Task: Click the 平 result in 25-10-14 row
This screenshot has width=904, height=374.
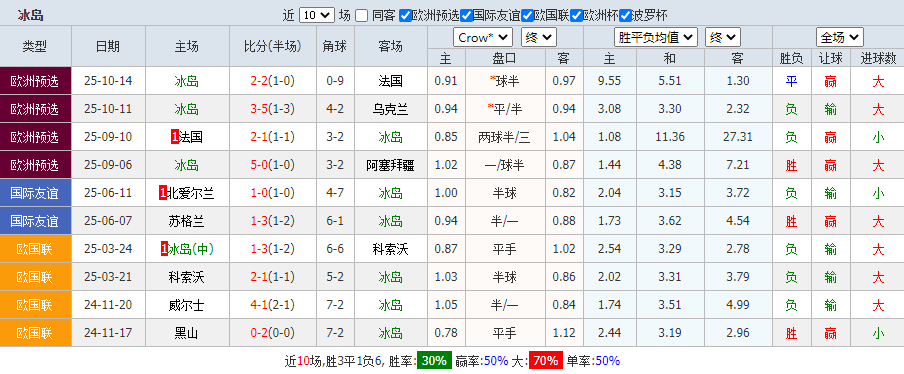Action: (x=792, y=81)
